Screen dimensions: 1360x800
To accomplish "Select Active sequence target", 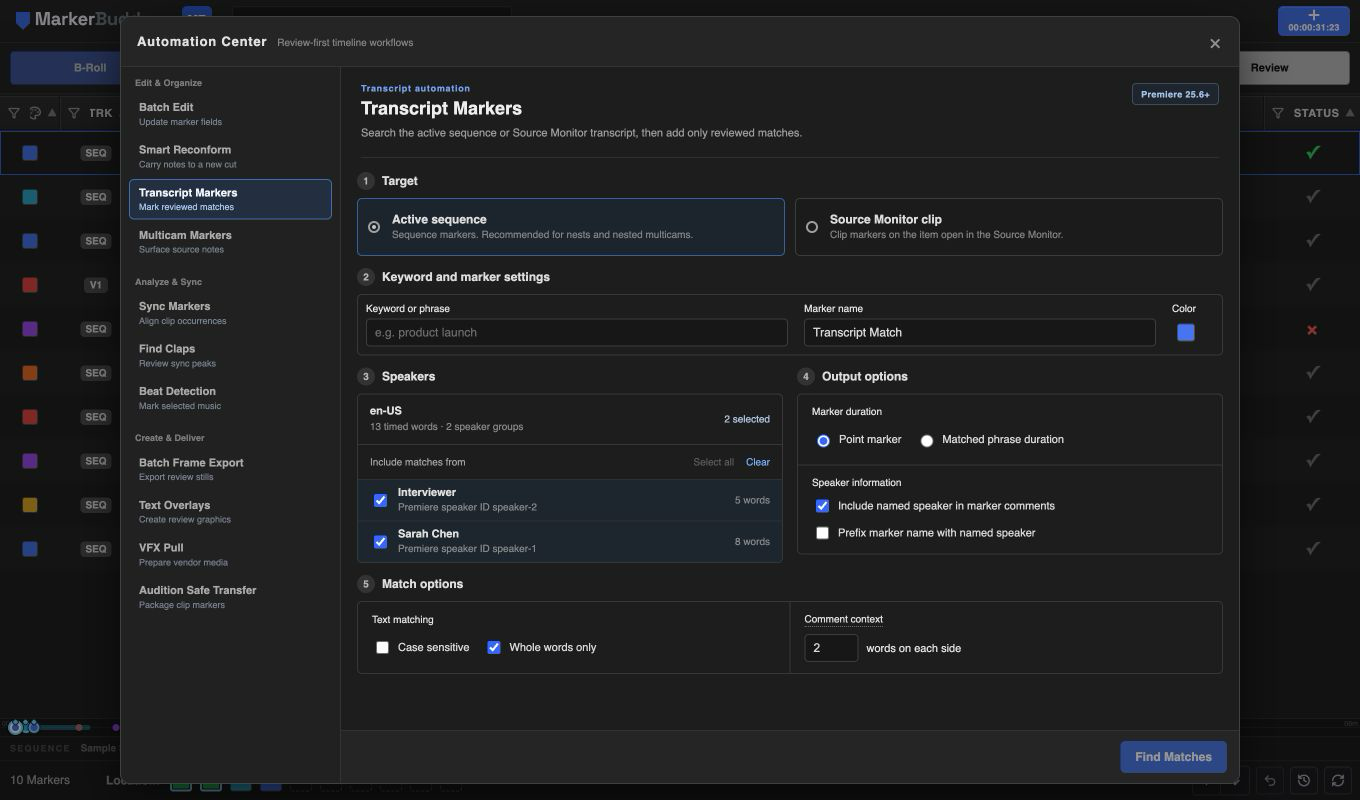I will coord(571,227).
